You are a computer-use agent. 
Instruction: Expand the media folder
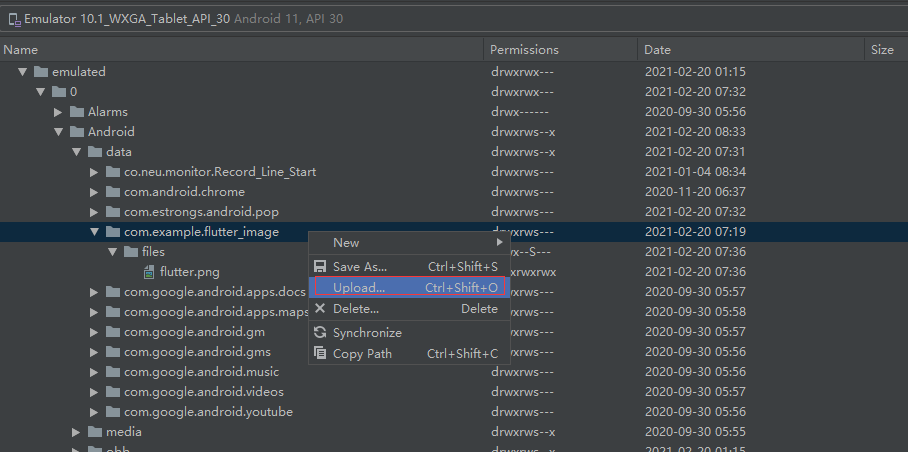[76, 432]
